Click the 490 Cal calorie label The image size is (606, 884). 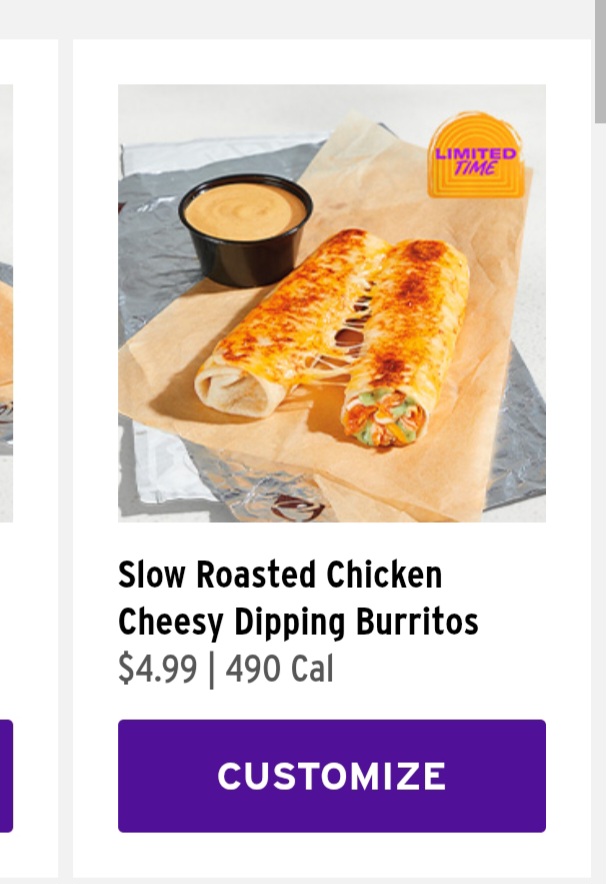[280, 669]
